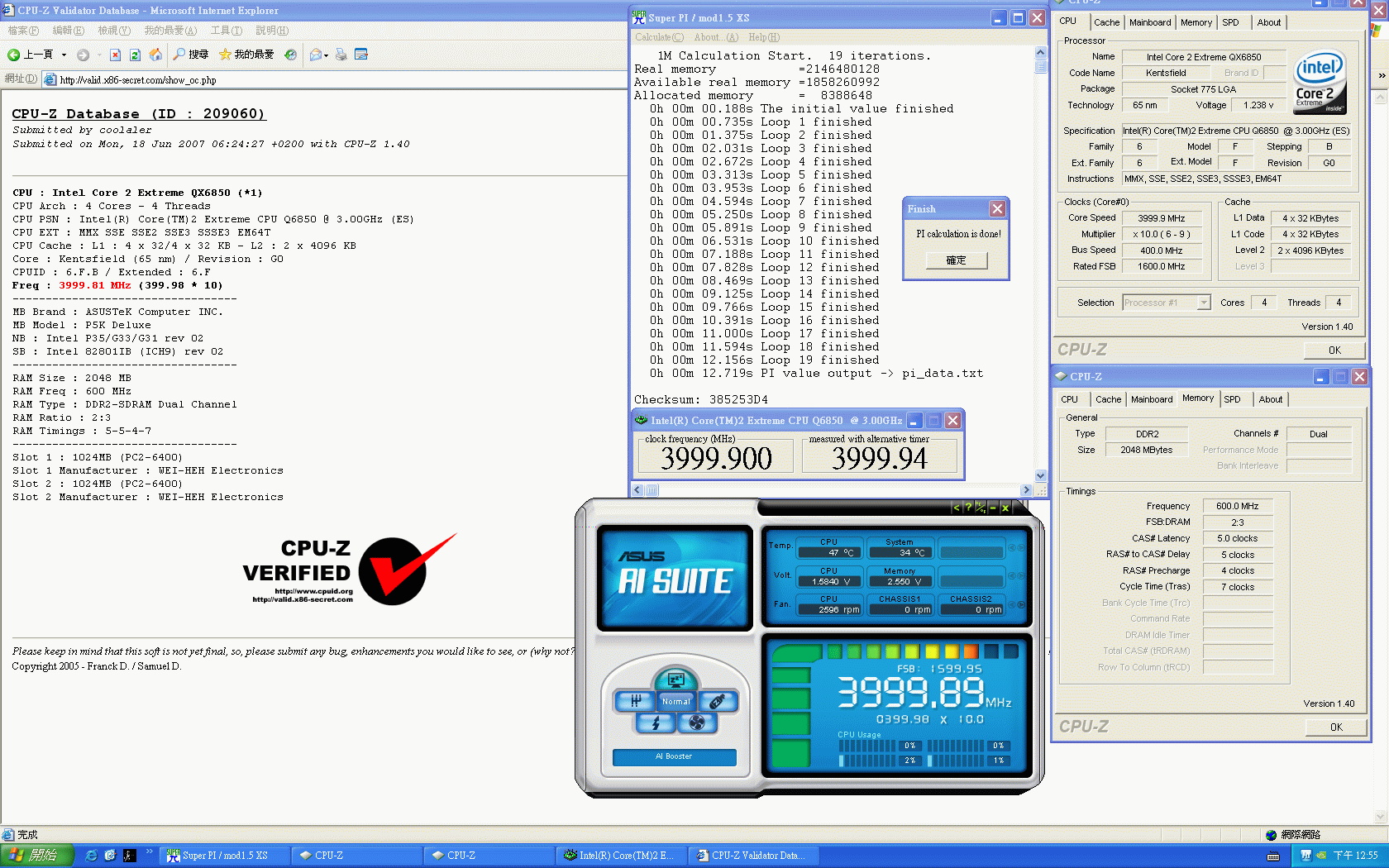Screen dimensions: 1389x868
Task: Open the 檔案(F) menu in Internet Explorer
Action: pos(23,31)
